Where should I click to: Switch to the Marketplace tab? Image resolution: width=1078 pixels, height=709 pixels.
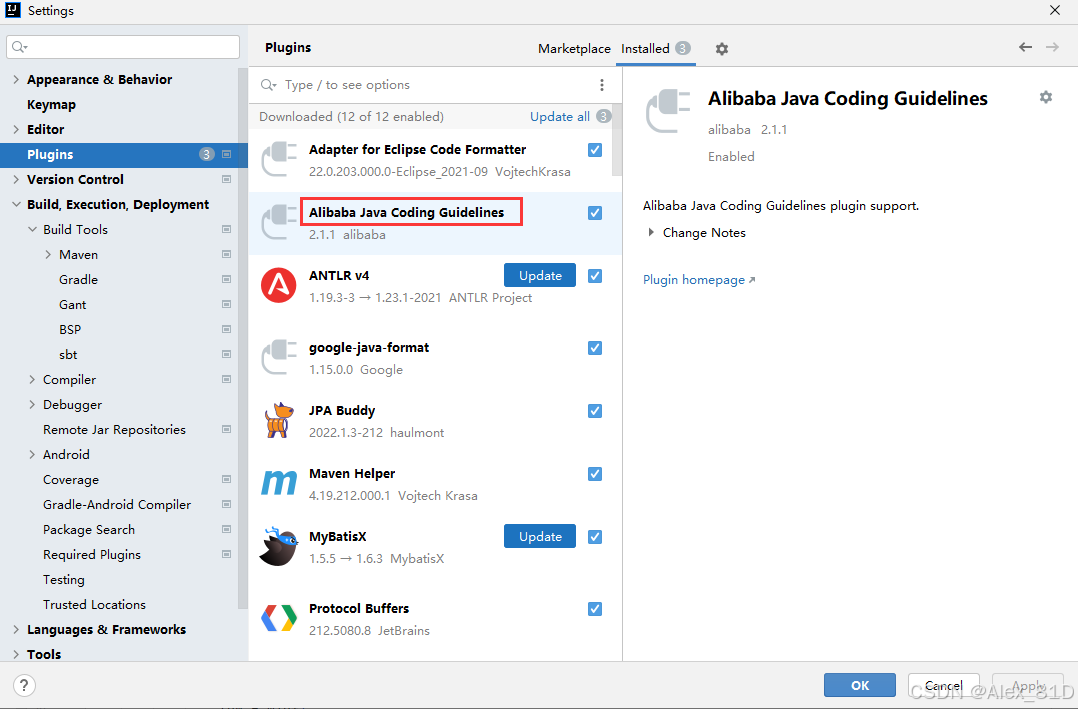tap(574, 49)
